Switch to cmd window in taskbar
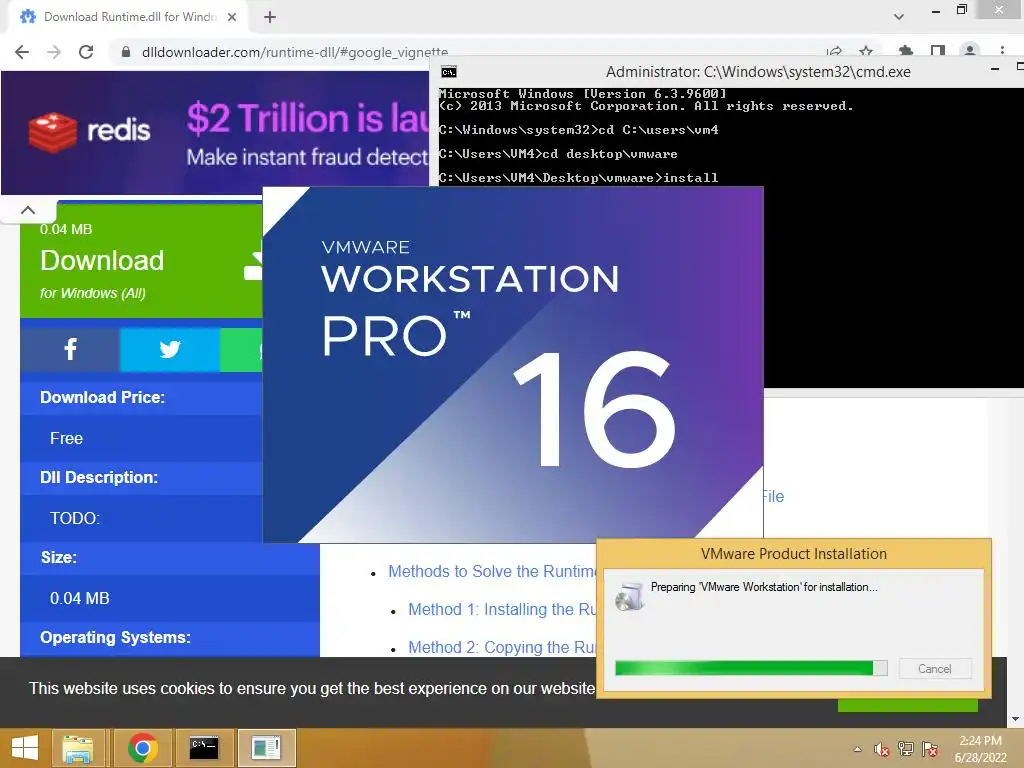Screen dimensions: 1024x768 point(204,748)
